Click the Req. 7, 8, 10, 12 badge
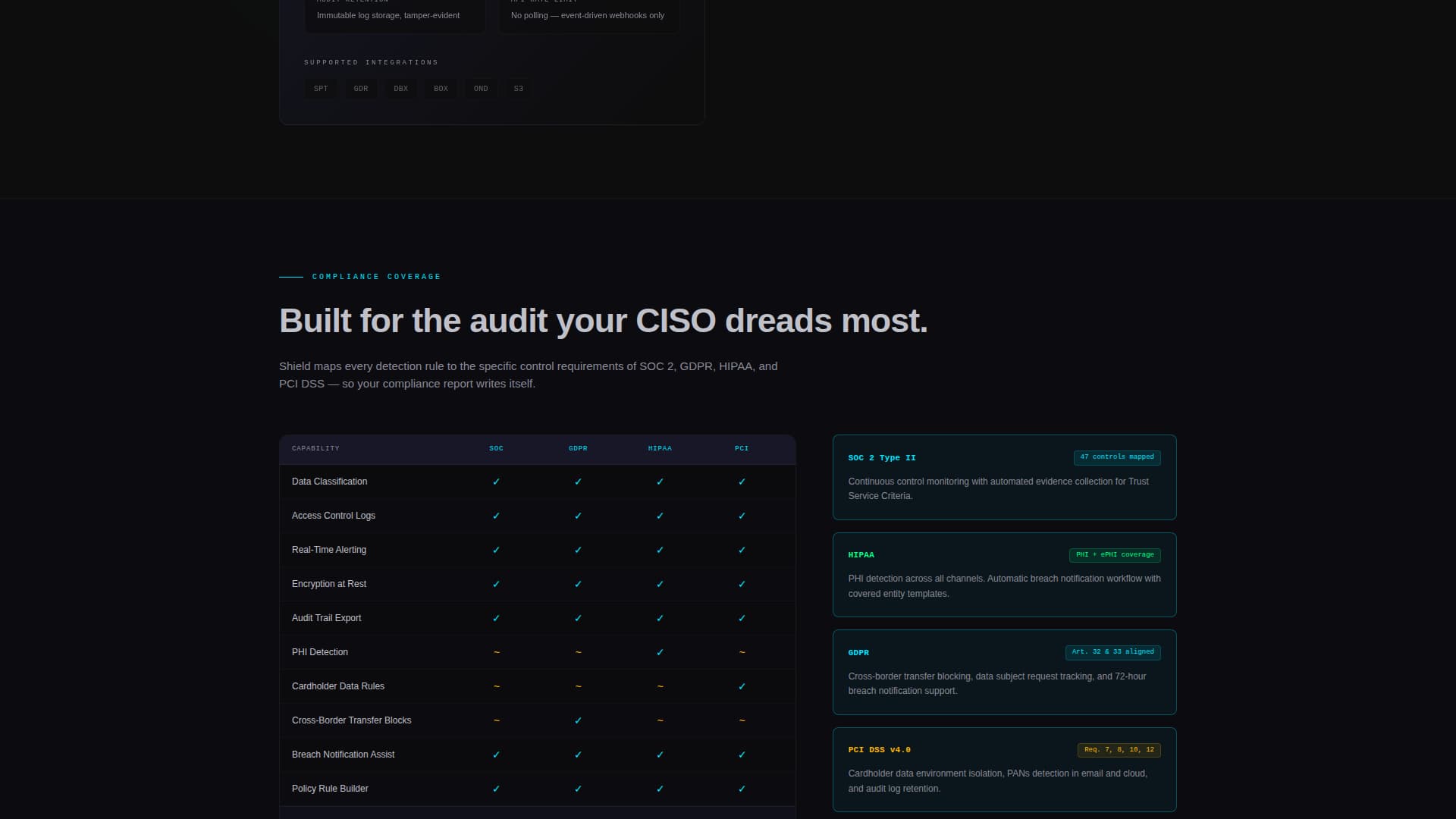 point(1119,750)
